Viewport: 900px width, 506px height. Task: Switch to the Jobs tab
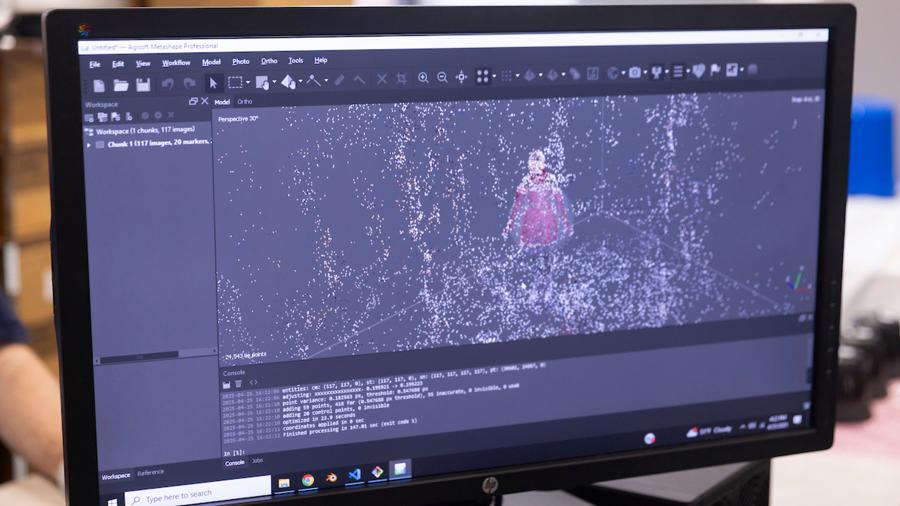tap(258, 460)
